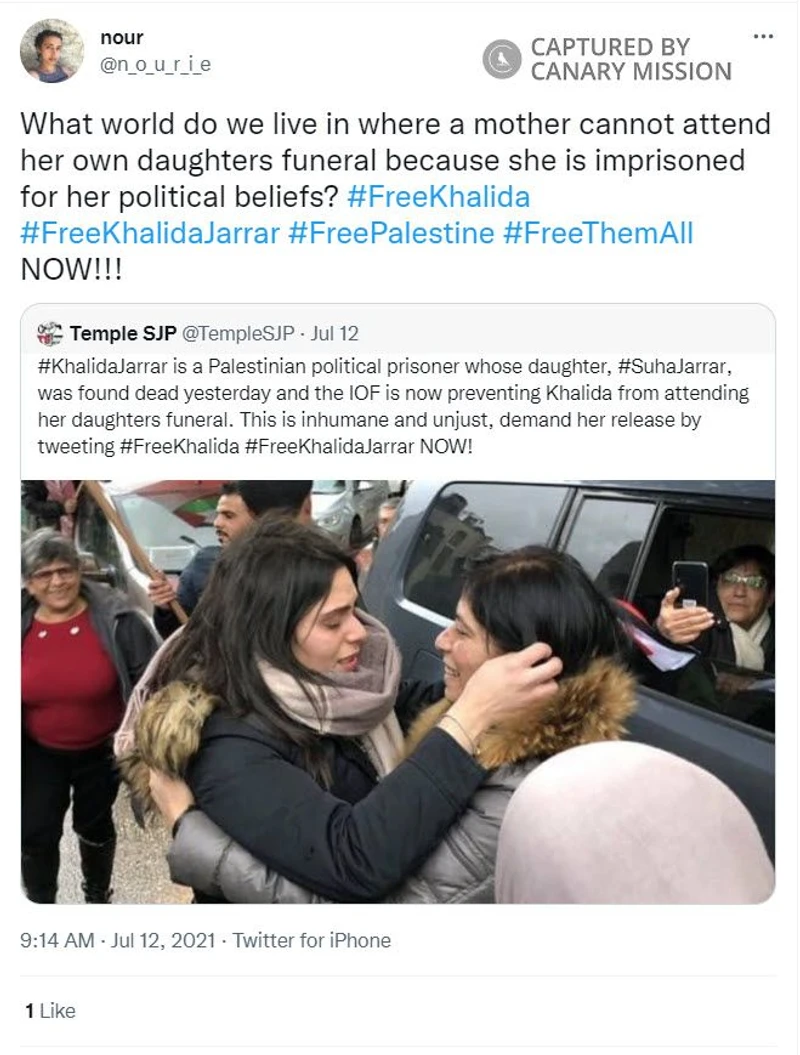
Task: View the 1 Like count
Action: [x=50, y=1011]
